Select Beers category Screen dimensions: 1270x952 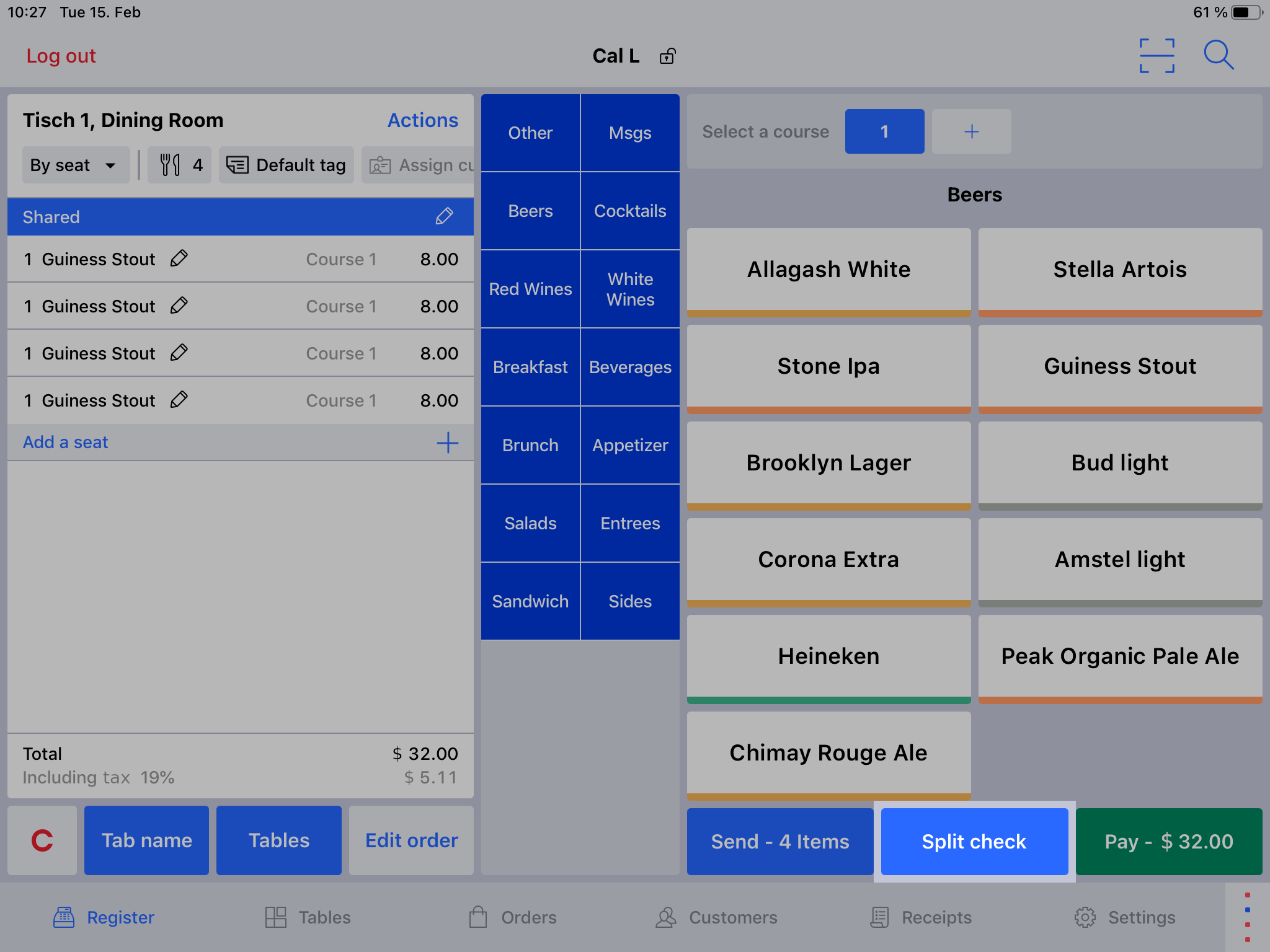[530, 211]
